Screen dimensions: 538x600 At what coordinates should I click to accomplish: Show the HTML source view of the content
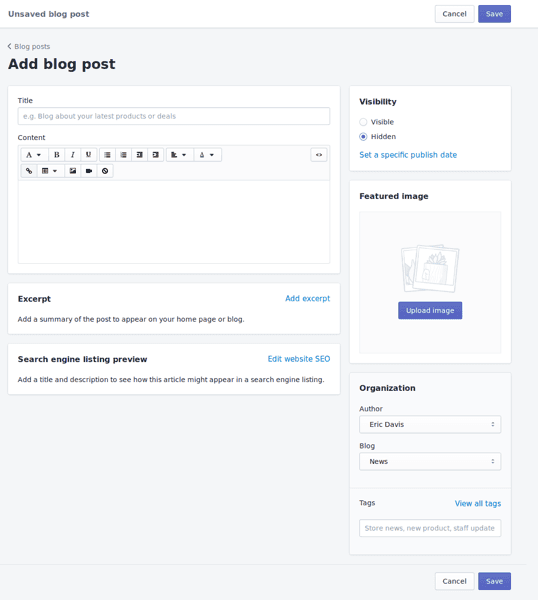click(319, 155)
